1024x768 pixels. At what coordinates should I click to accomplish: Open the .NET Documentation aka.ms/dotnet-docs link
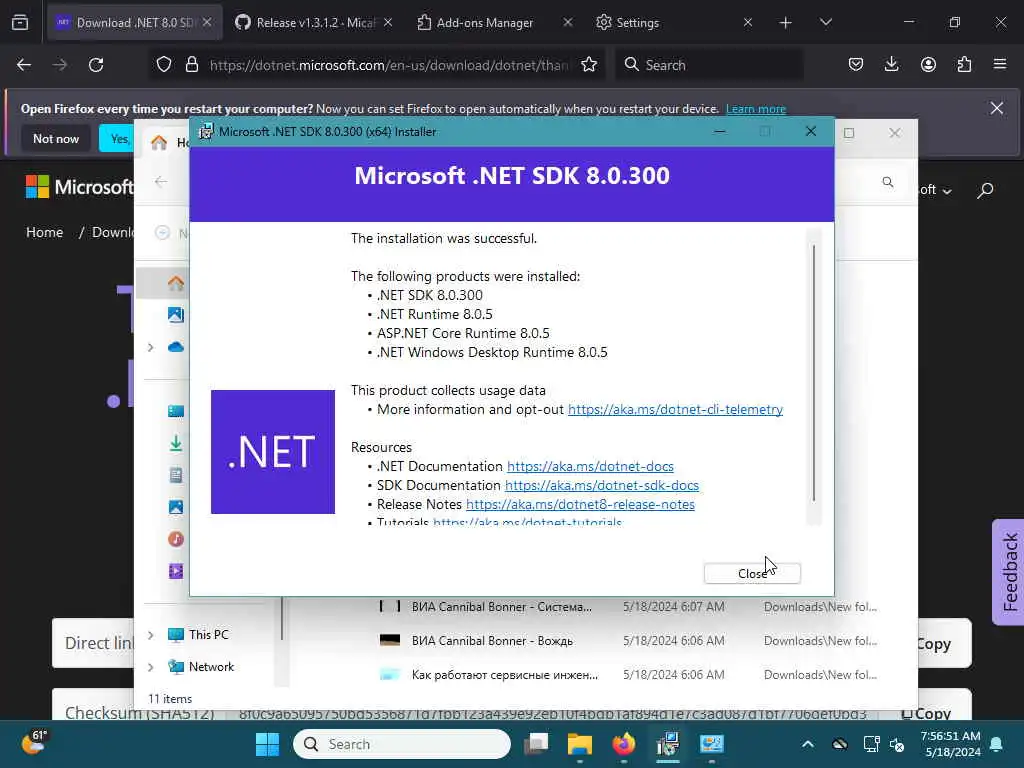[x=590, y=466]
